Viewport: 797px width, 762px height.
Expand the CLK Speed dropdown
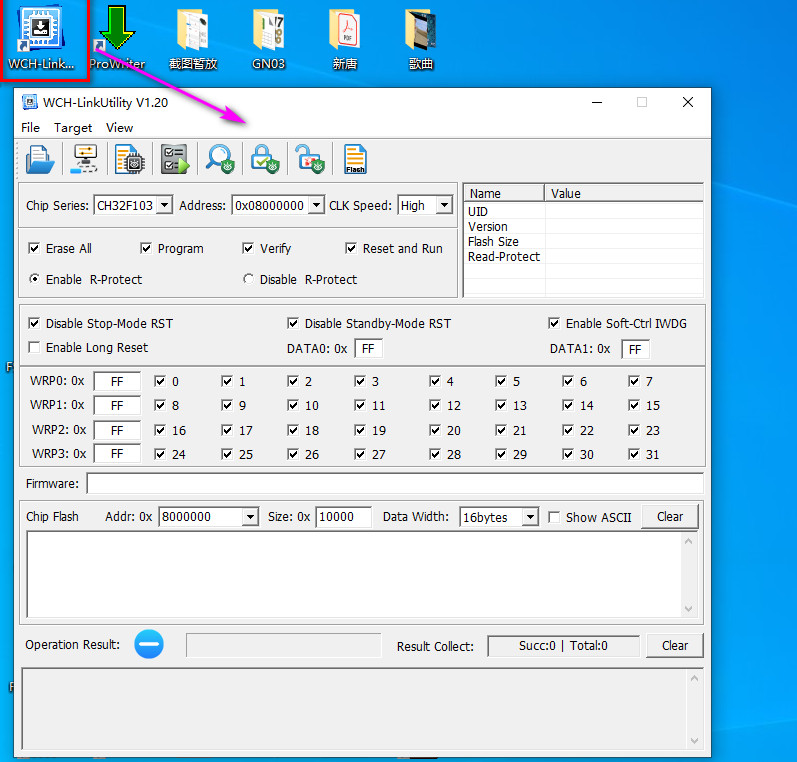coord(445,205)
